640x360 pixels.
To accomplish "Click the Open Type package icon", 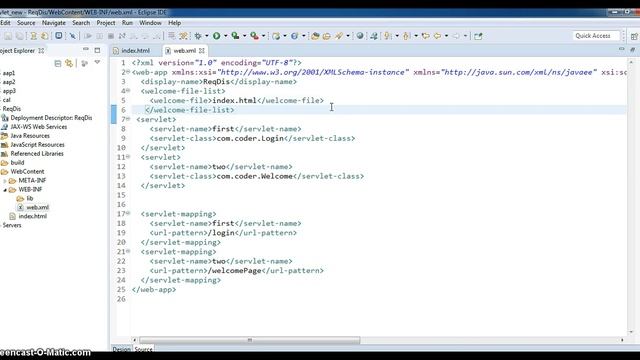I will (x=315, y=36).
